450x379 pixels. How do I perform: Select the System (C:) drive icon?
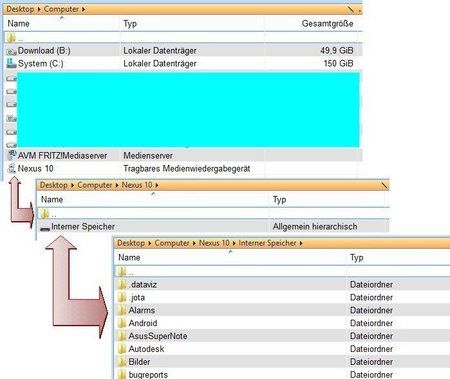coord(11,63)
